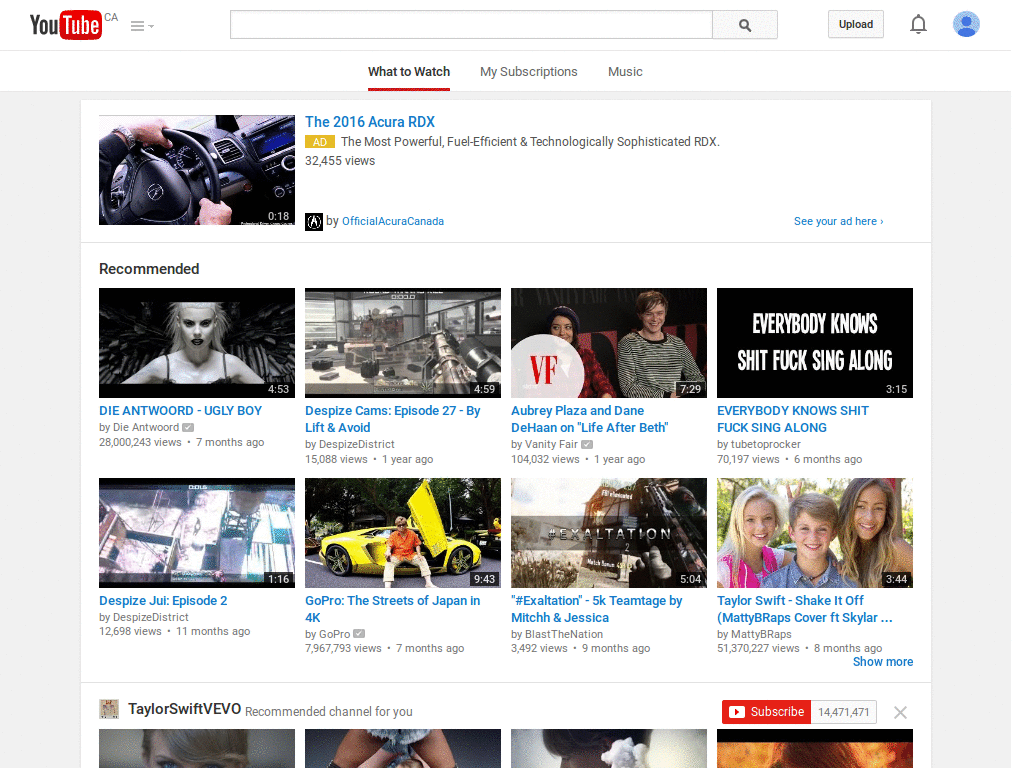The height and width of the screenshot is (768, 1024).
Task: Open Despize Cams Episode 27 thumbnail
Action: pos(403,343)
